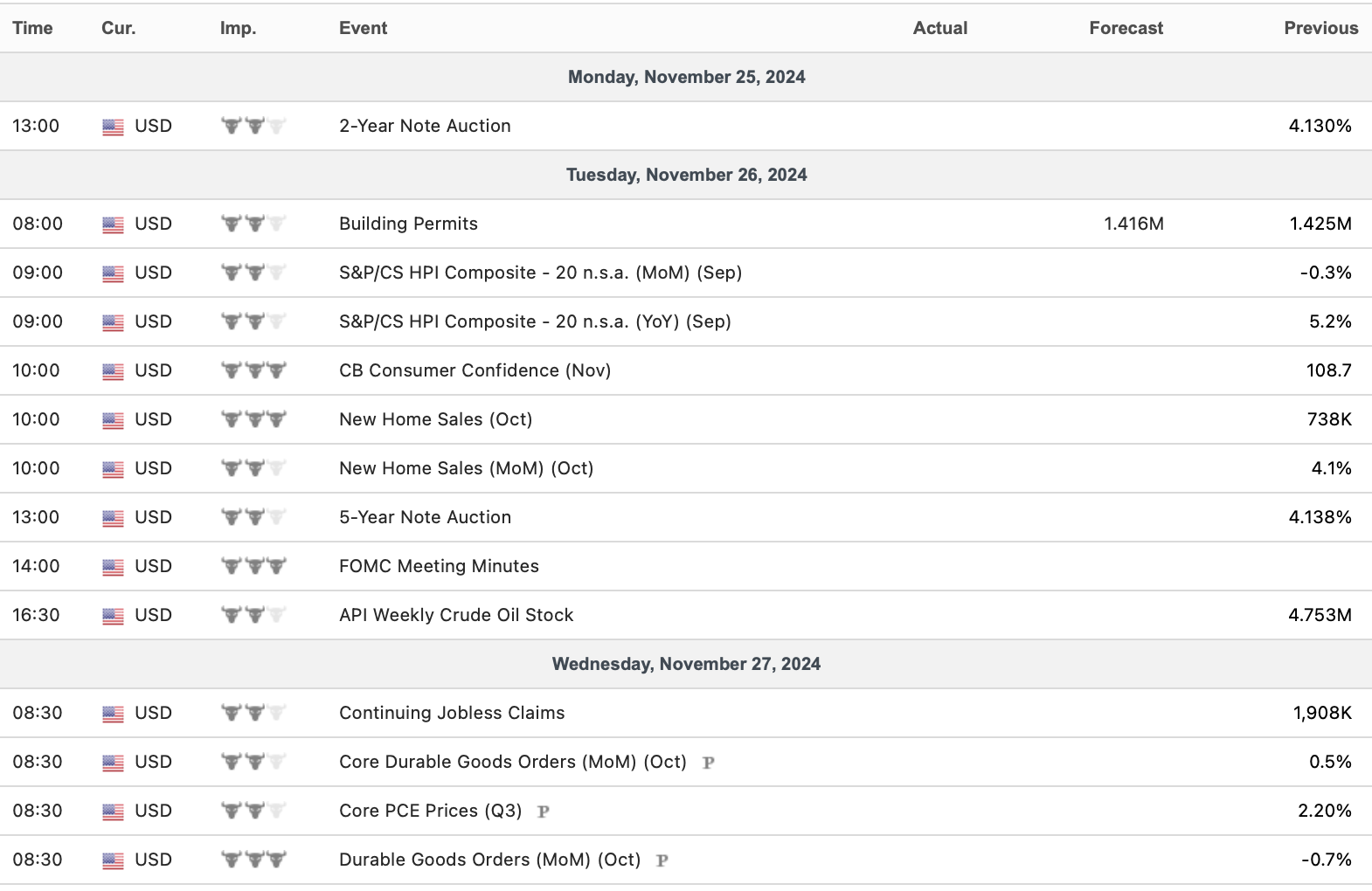Sort by the Time column header

pyautogui.click(x=32, y=28)
